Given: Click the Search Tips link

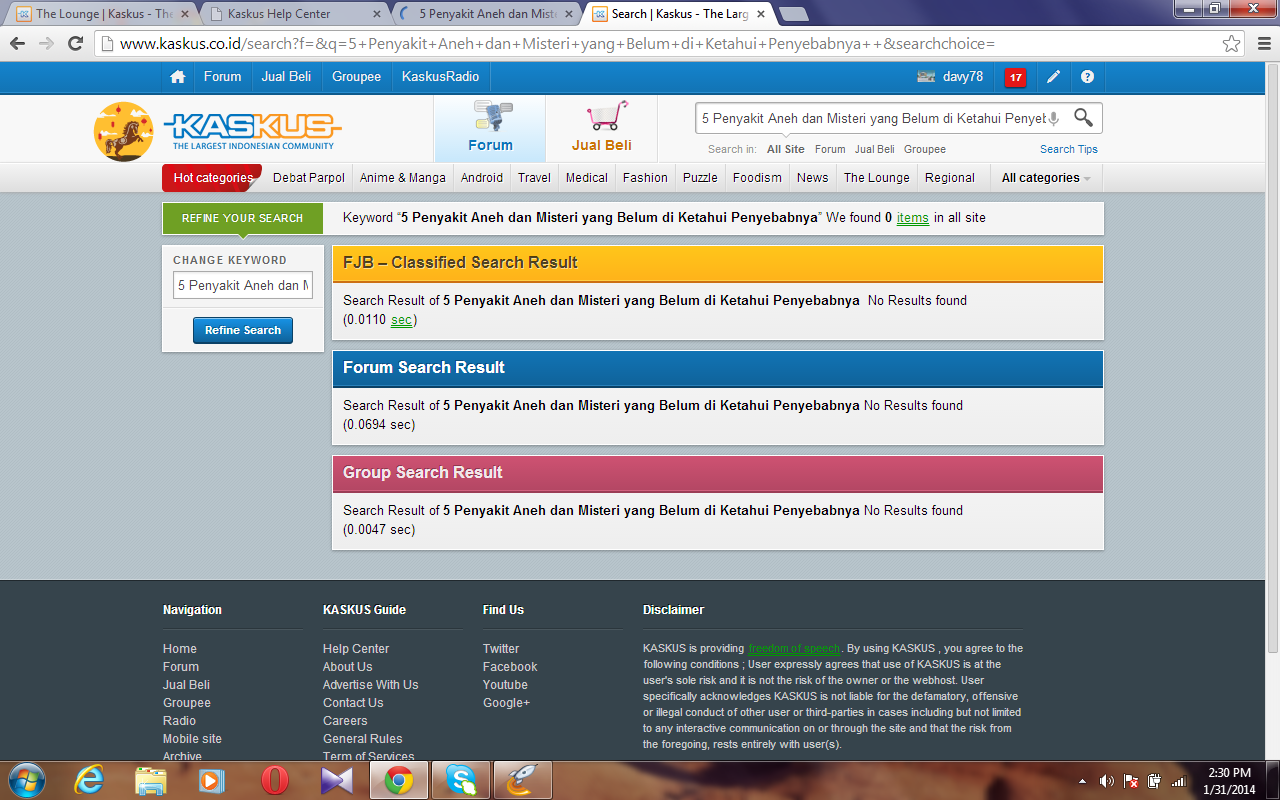Looking at the screenshot, I should coord(1069,149).
